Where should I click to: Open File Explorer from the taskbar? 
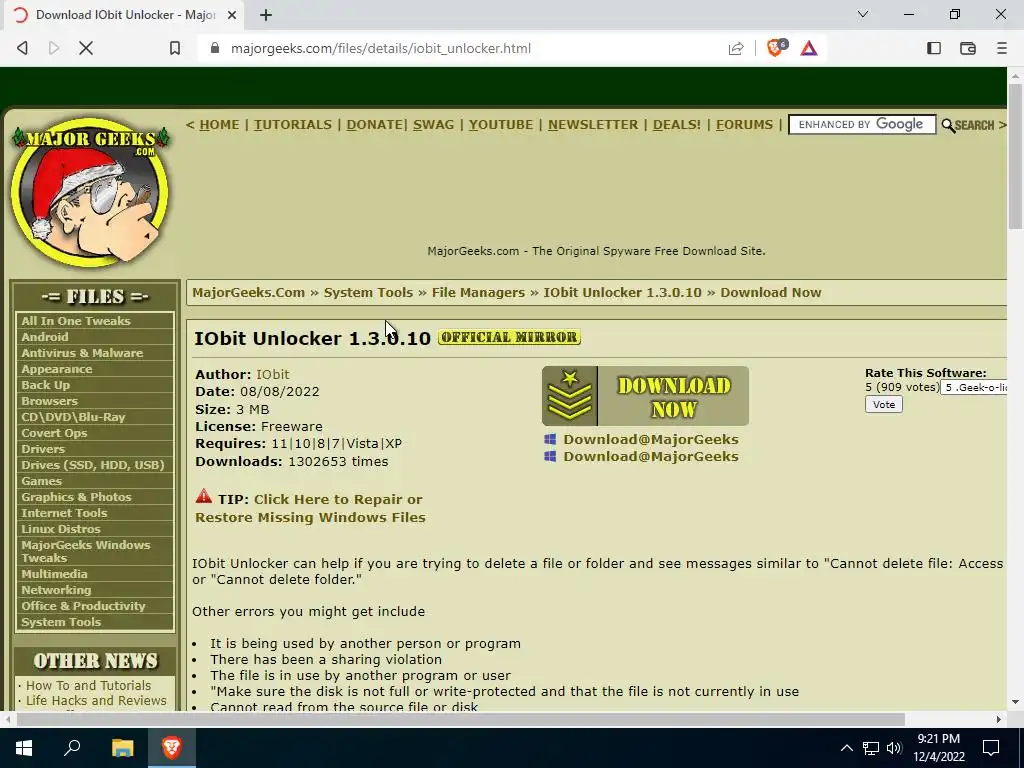tap(122, 748)
